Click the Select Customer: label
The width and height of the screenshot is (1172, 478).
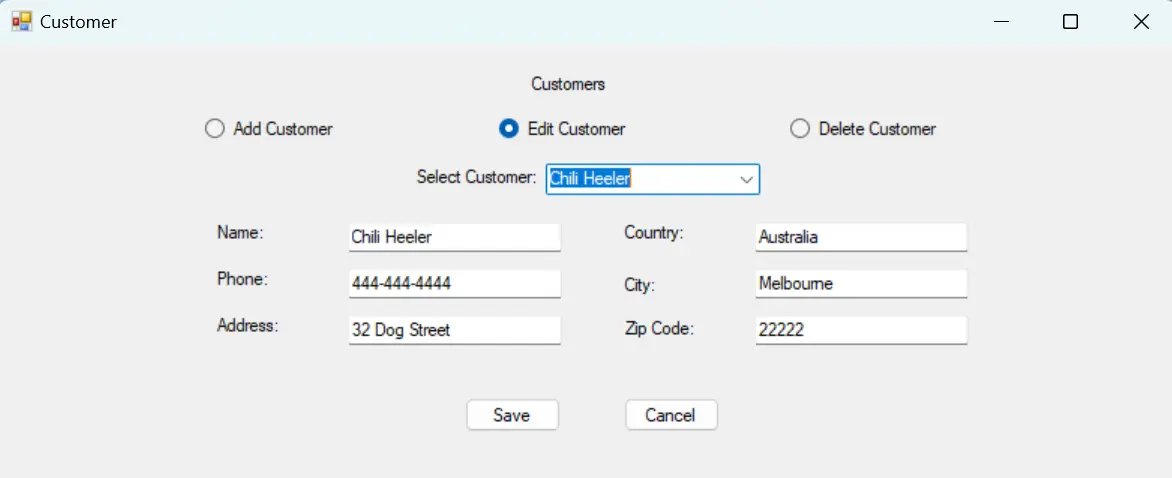click(477, 177)
